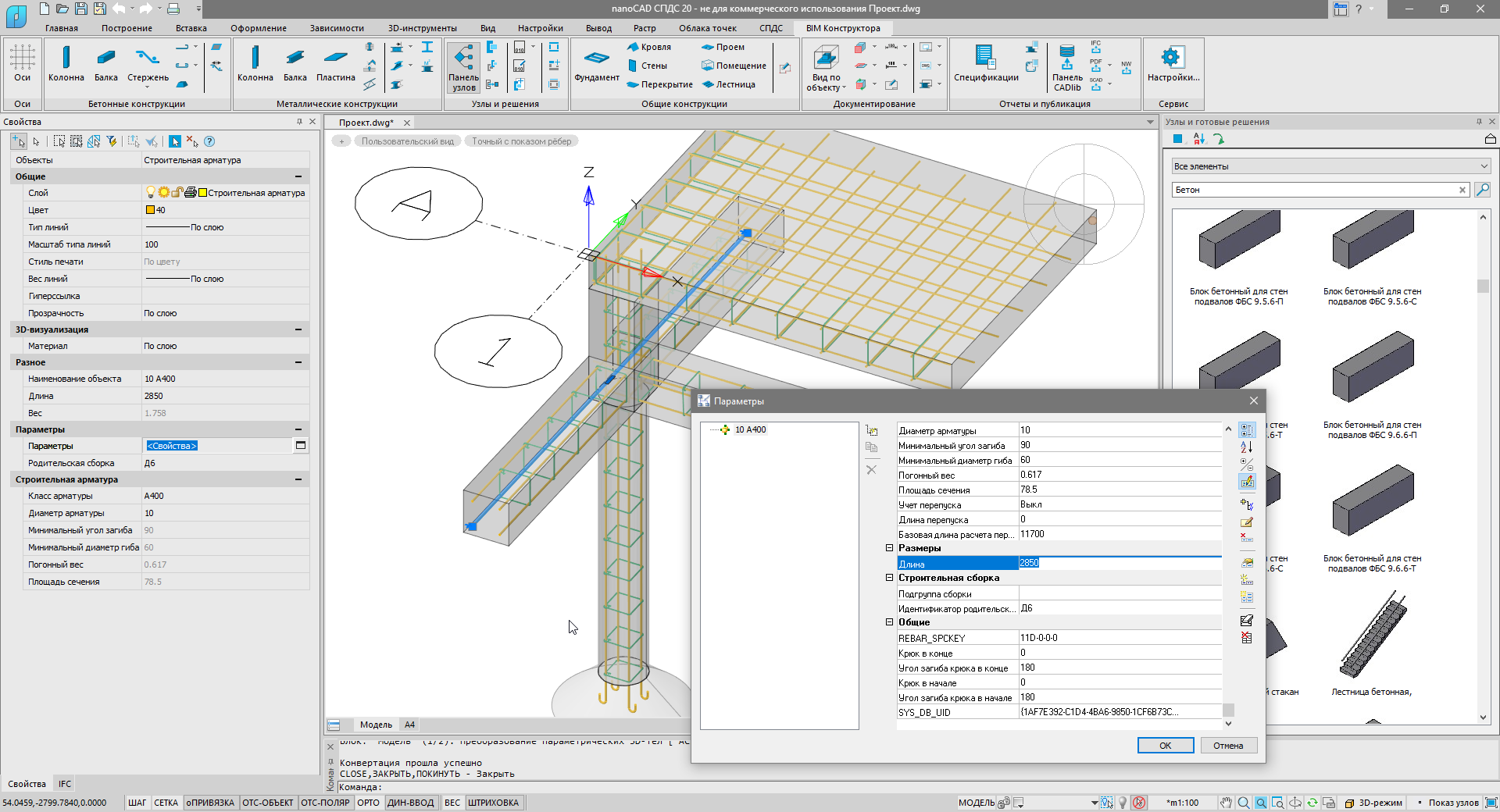Collapse the Разное properties section
The width and height of the screenshot is (1500, 812).
(x=298, y=362)
